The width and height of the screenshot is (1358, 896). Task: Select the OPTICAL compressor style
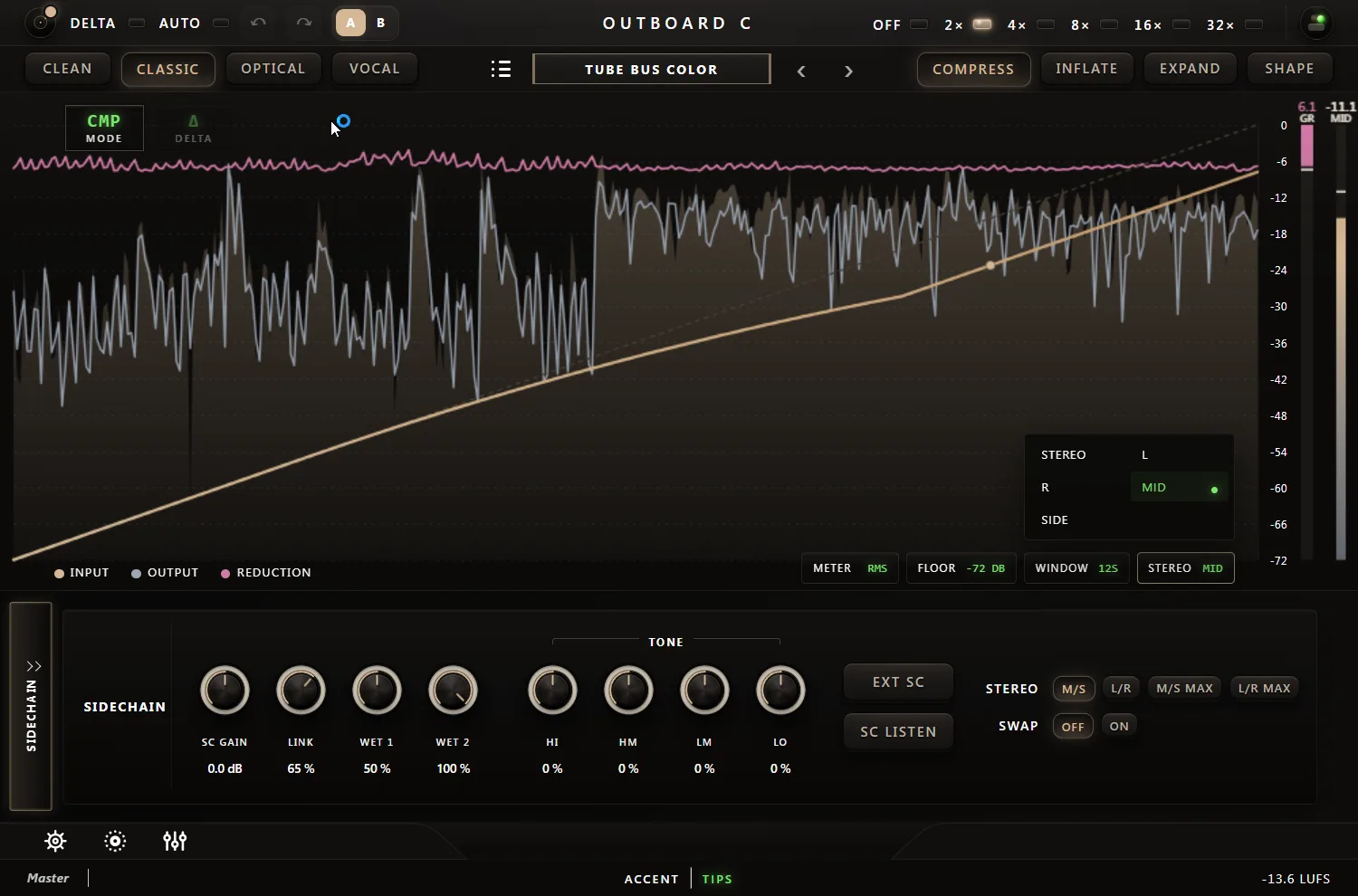click(273, 69)
